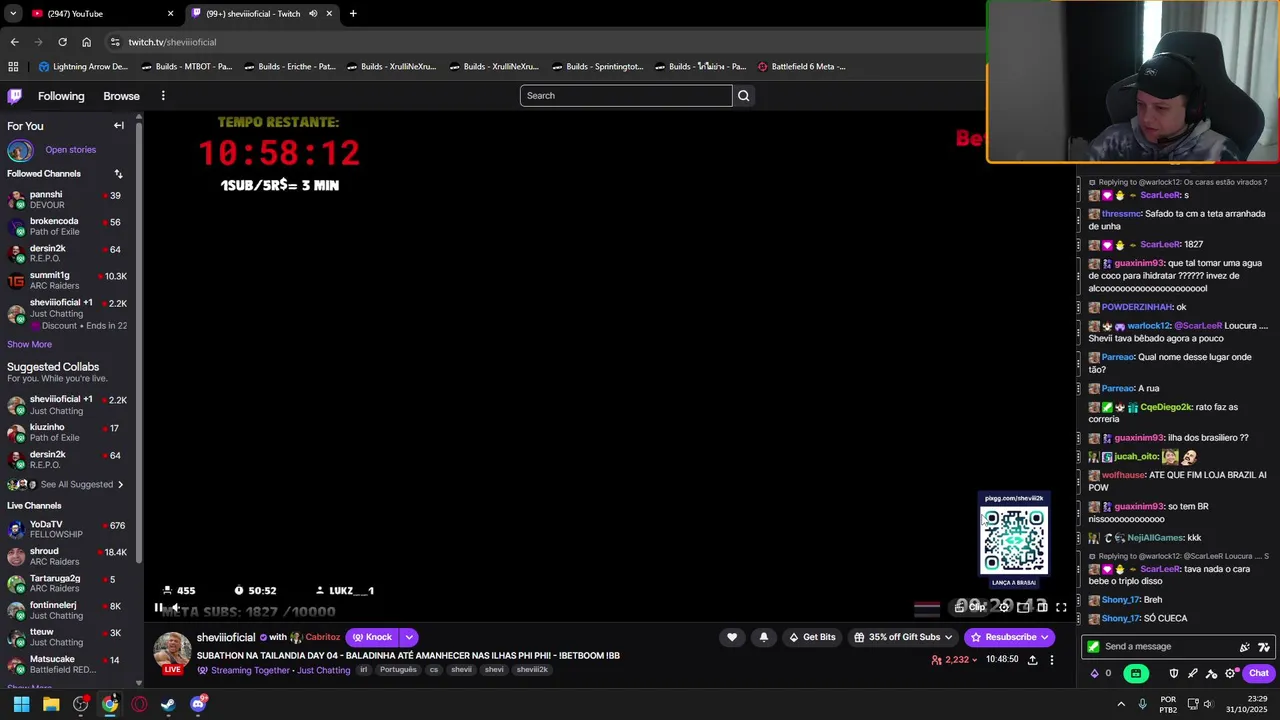
Task: Open the chat settings gear icon
Action: click(1231, 673)
